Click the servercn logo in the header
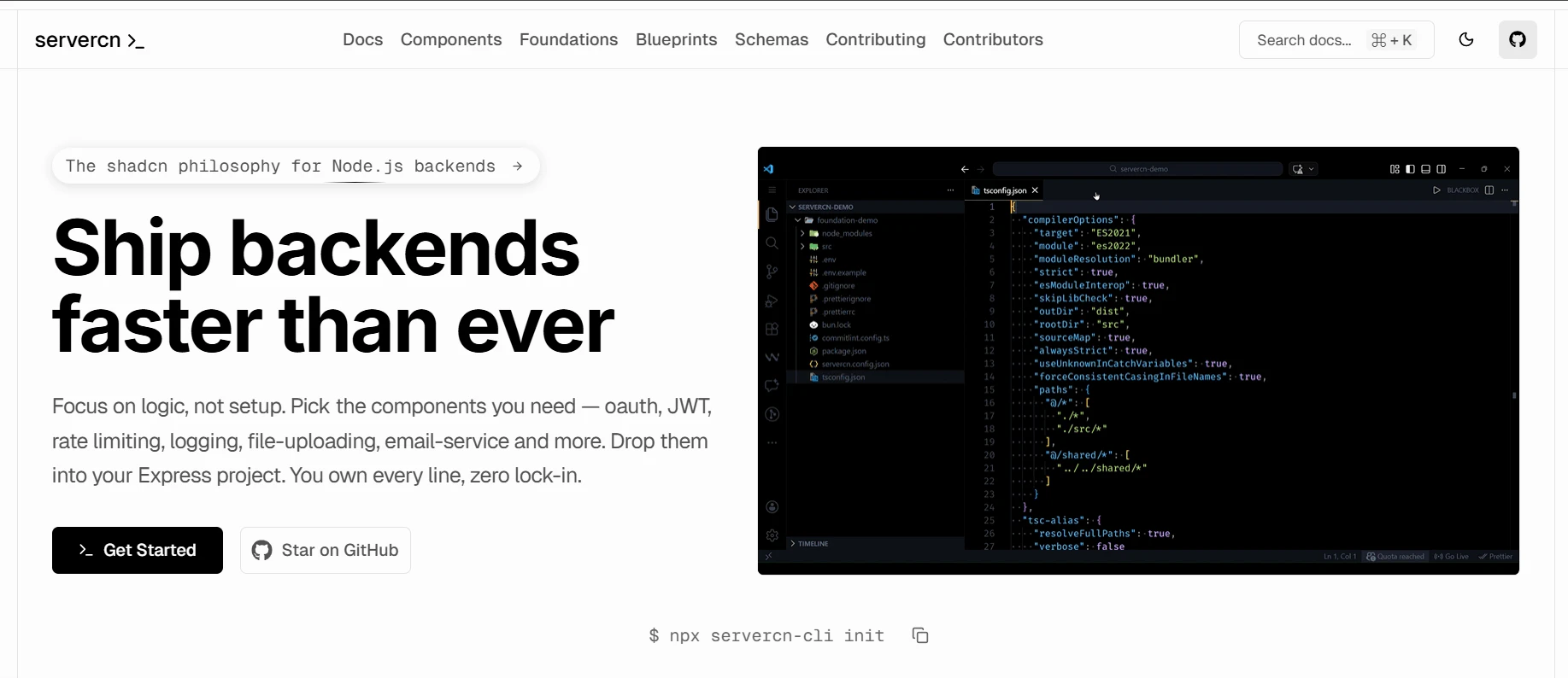The width and height of the screenshot is (1568, 678). tap(90, 40)
